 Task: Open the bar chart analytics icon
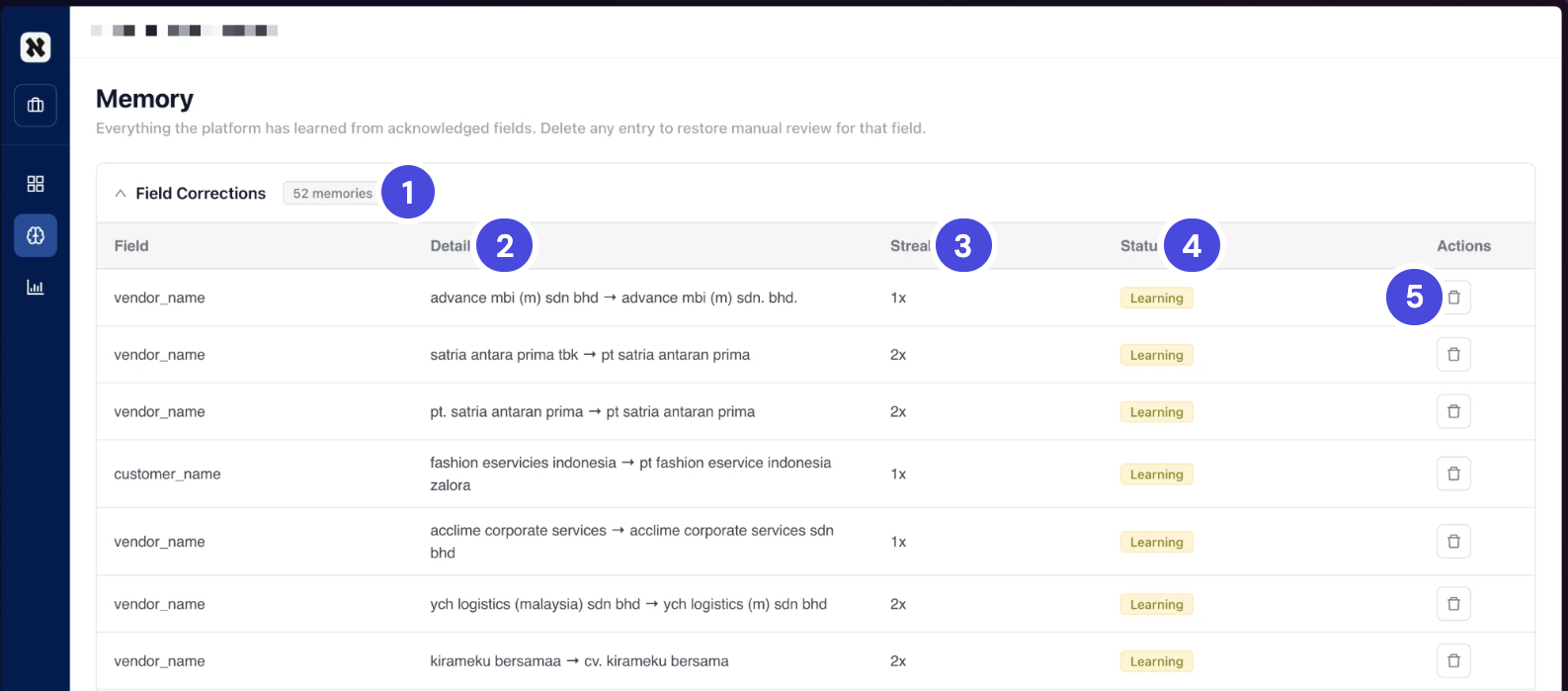[36, 288]
